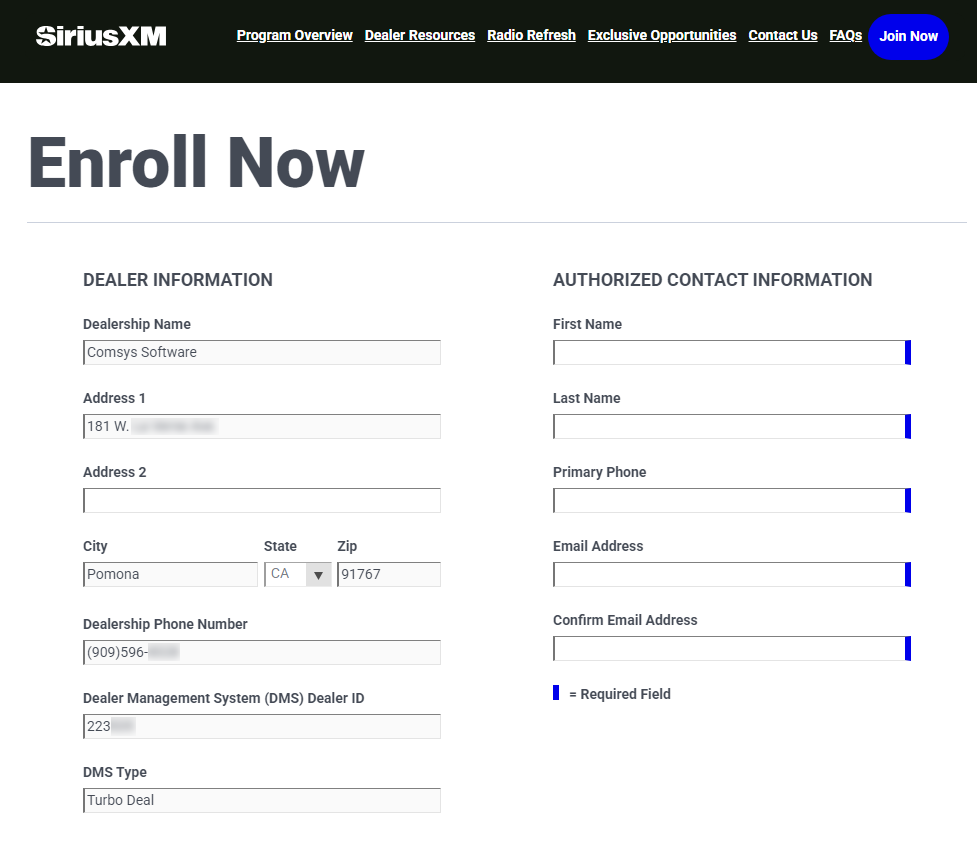977x851 pixels.
Task: Click the 'Dealer Management System (DMS) Dealer ID' label
Action: click(224, 698)
